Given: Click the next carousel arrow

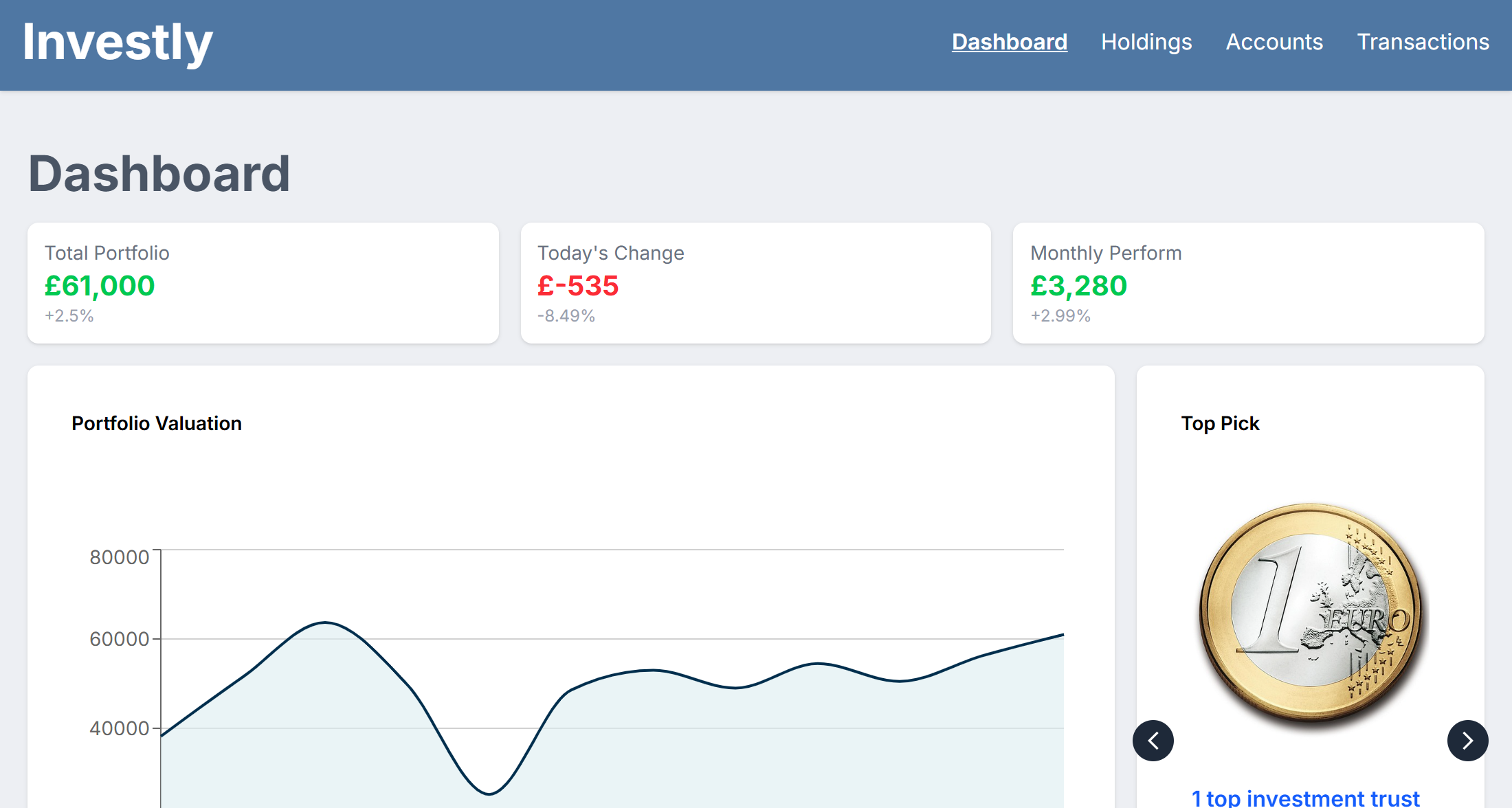Looking at the screenshot, I should pyautogui.click(x=1467, y=741).
